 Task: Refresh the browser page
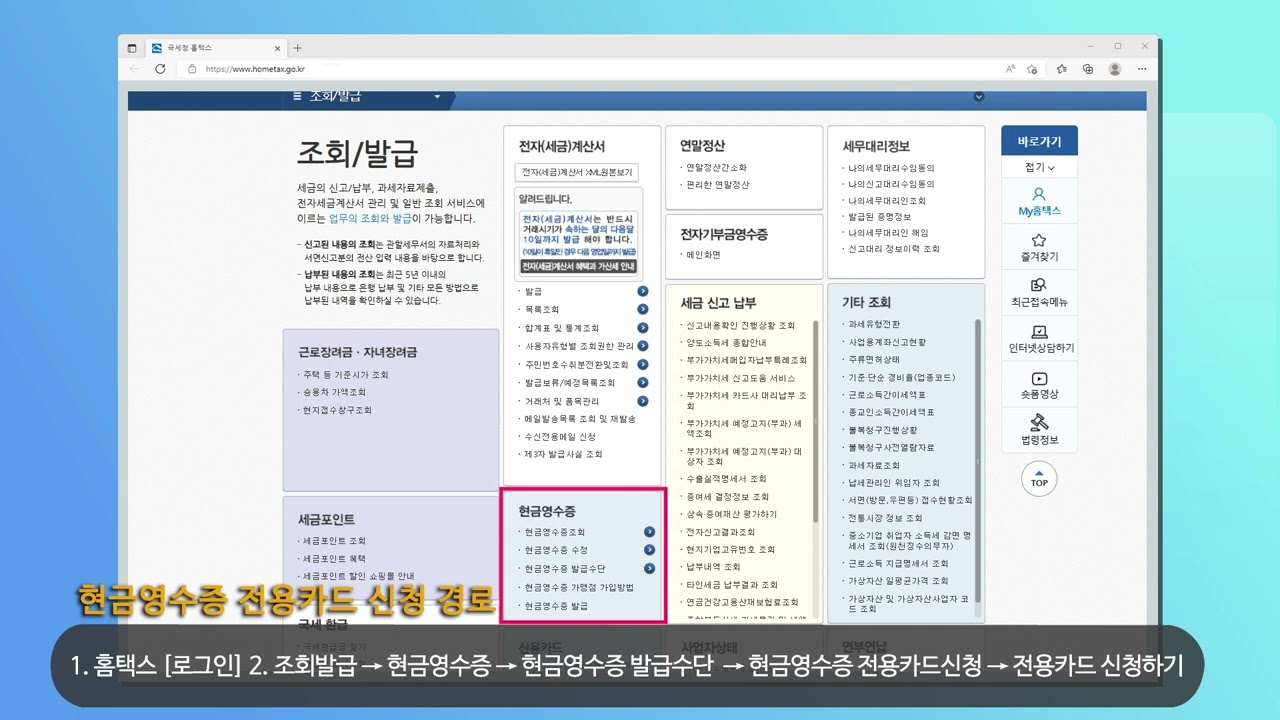click(160, 69)
